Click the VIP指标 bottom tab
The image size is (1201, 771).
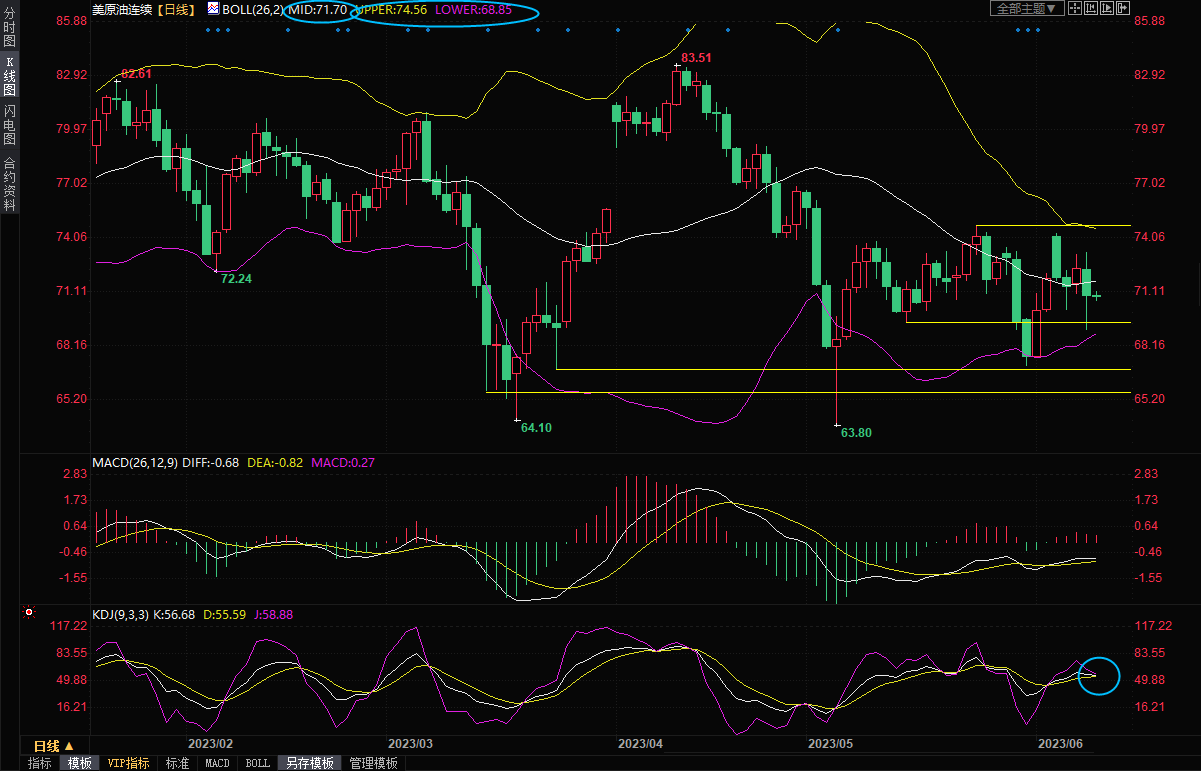coord(129,763)
